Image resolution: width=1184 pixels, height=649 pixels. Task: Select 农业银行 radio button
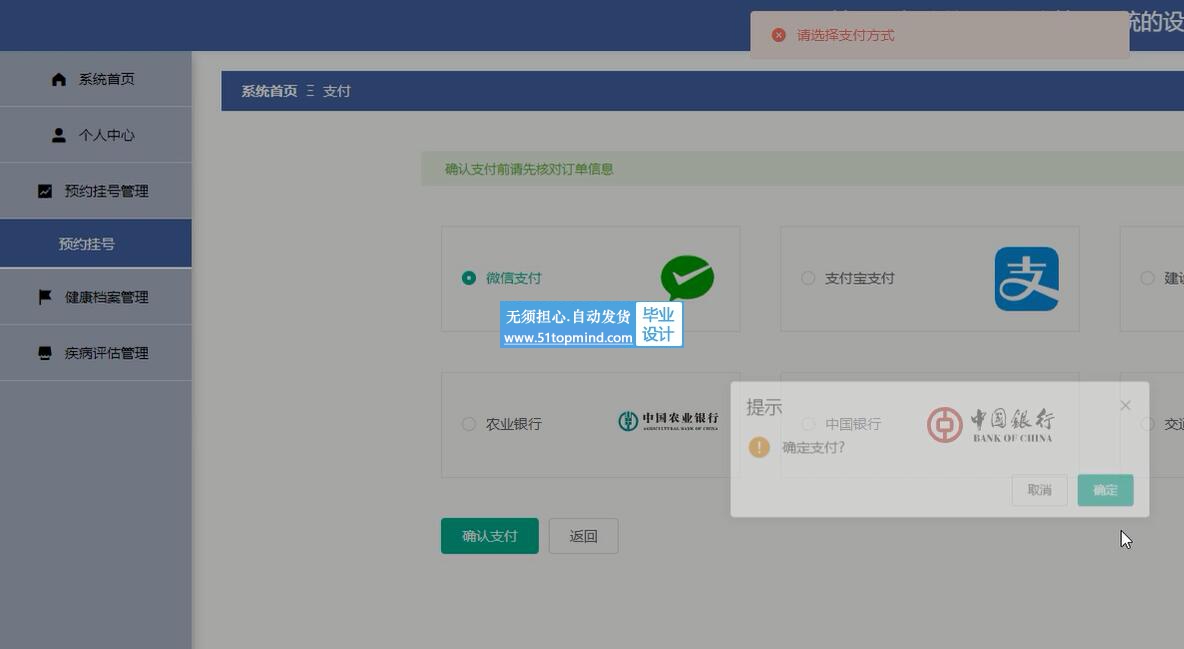tap(469, 424)
